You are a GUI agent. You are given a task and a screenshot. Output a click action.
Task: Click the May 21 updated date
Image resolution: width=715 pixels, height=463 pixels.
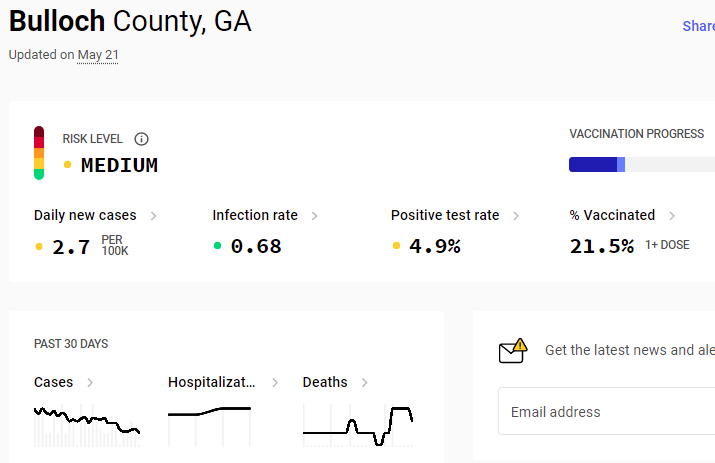98,55
